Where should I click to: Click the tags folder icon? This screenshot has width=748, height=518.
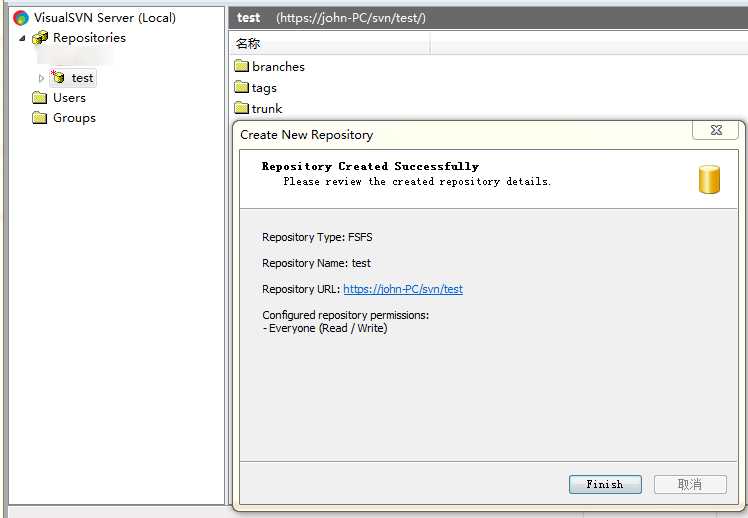(x=242, y=87)
